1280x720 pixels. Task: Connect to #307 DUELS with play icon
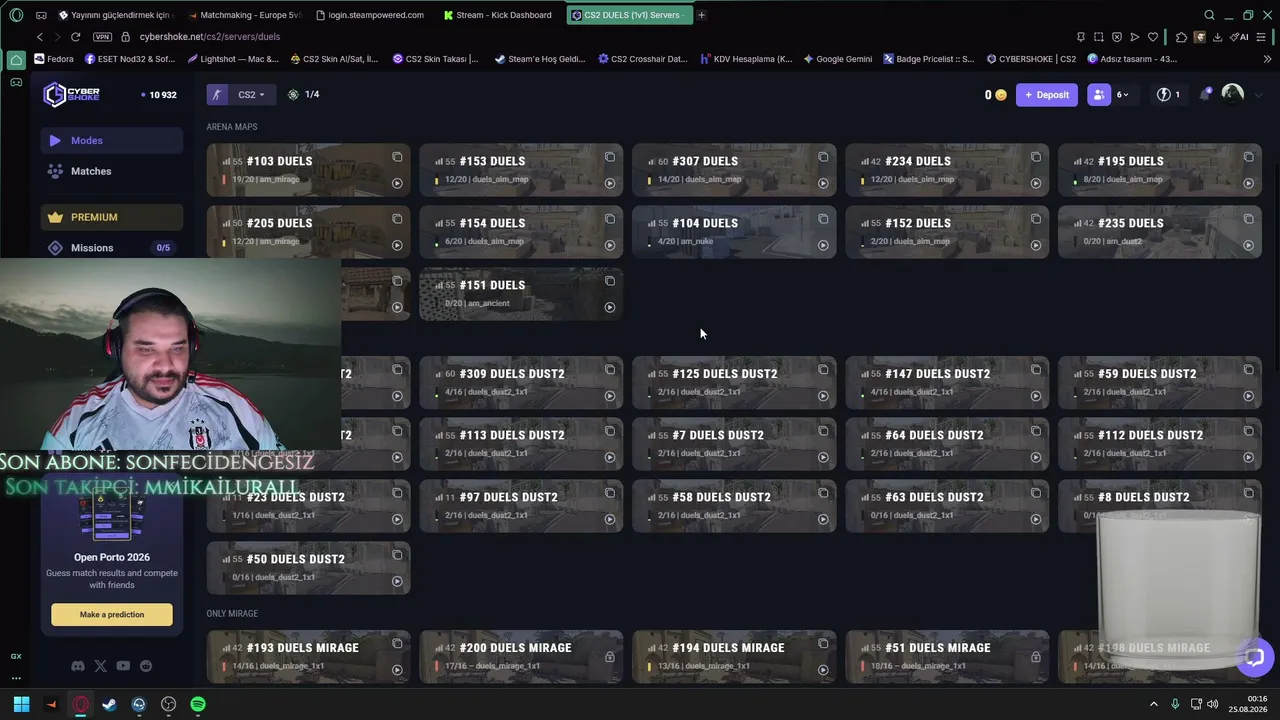823,183
